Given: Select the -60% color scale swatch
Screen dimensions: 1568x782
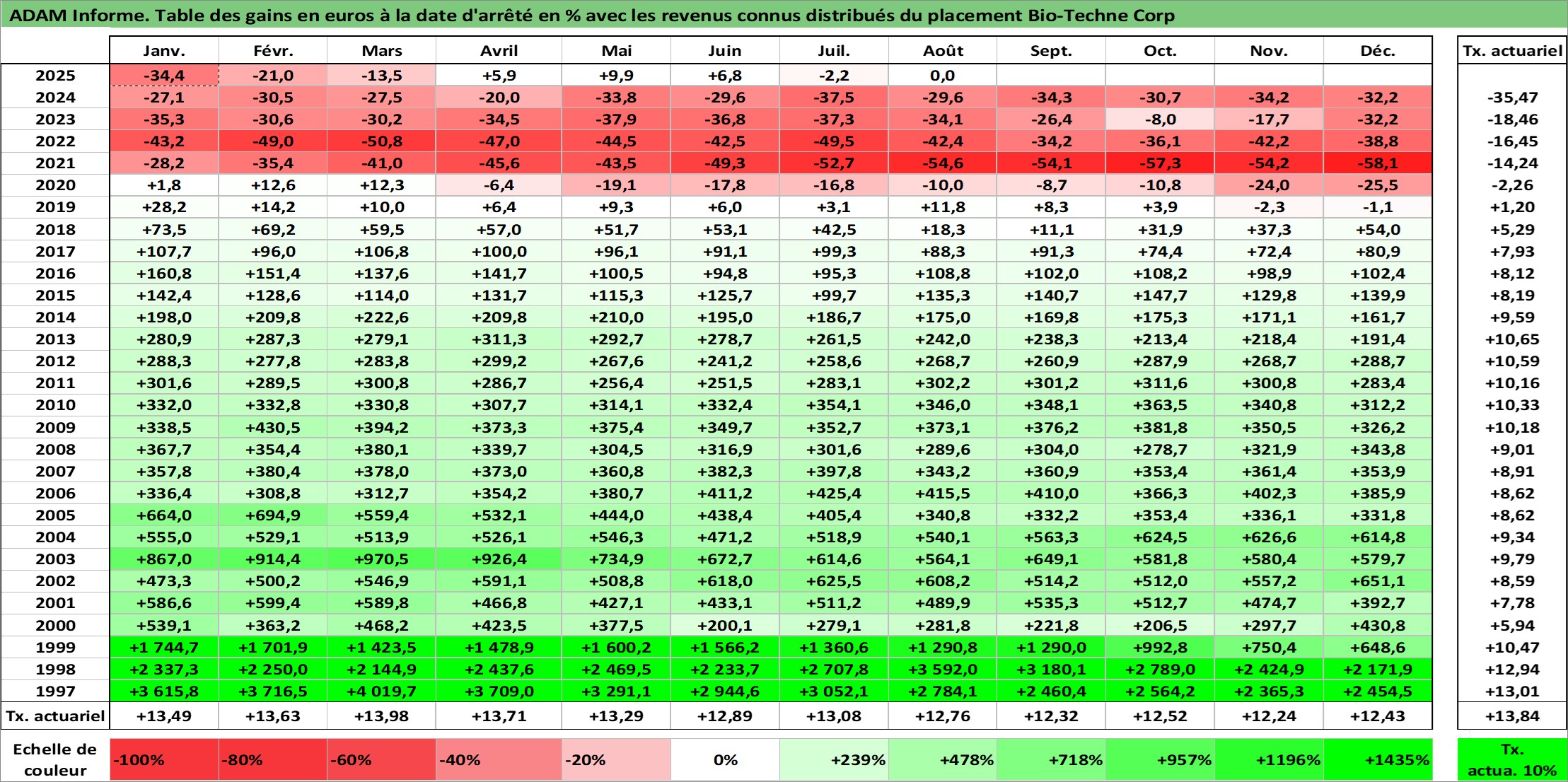Looking at the screenshot, I should (382, 760).
